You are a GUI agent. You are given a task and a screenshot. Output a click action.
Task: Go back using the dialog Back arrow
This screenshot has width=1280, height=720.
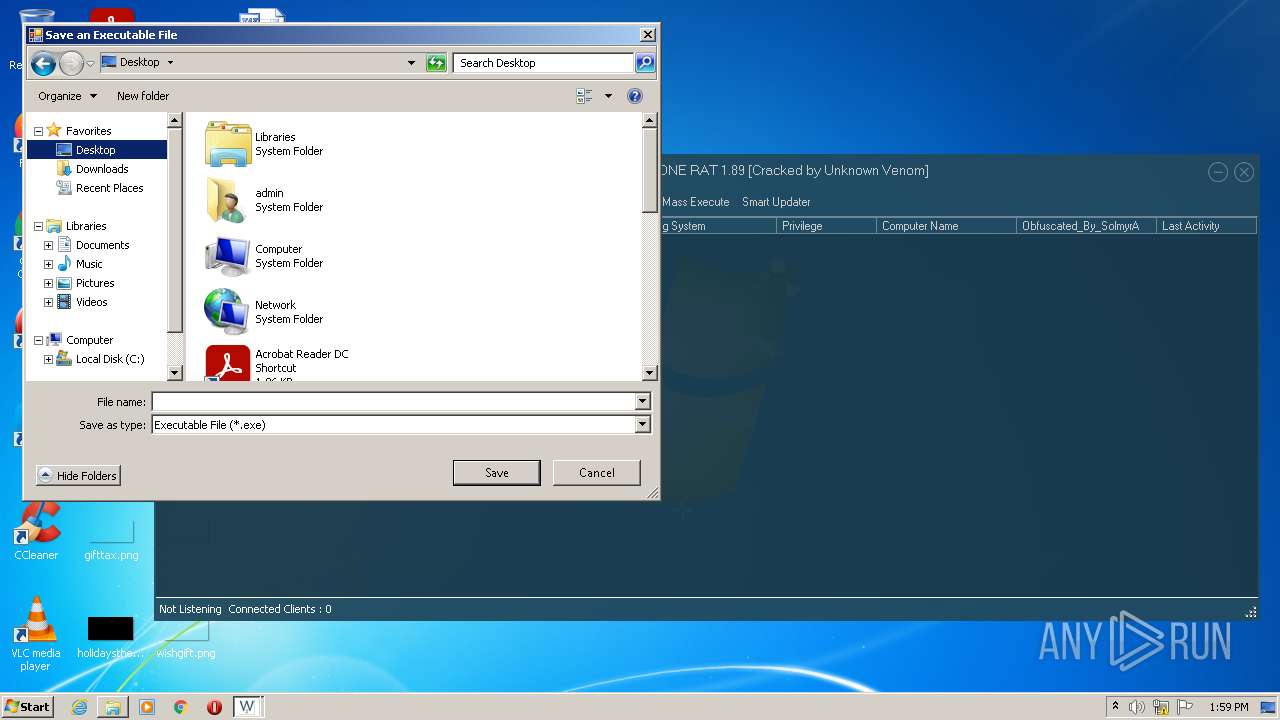(x=43, y=64)
